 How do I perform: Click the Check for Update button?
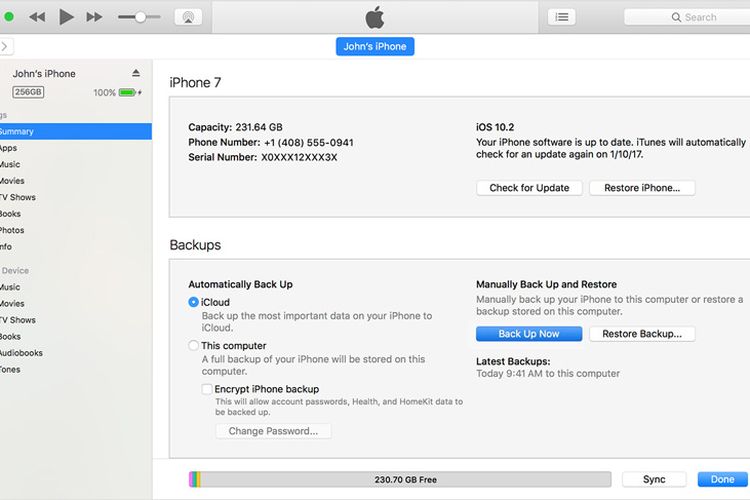(529, 188)
